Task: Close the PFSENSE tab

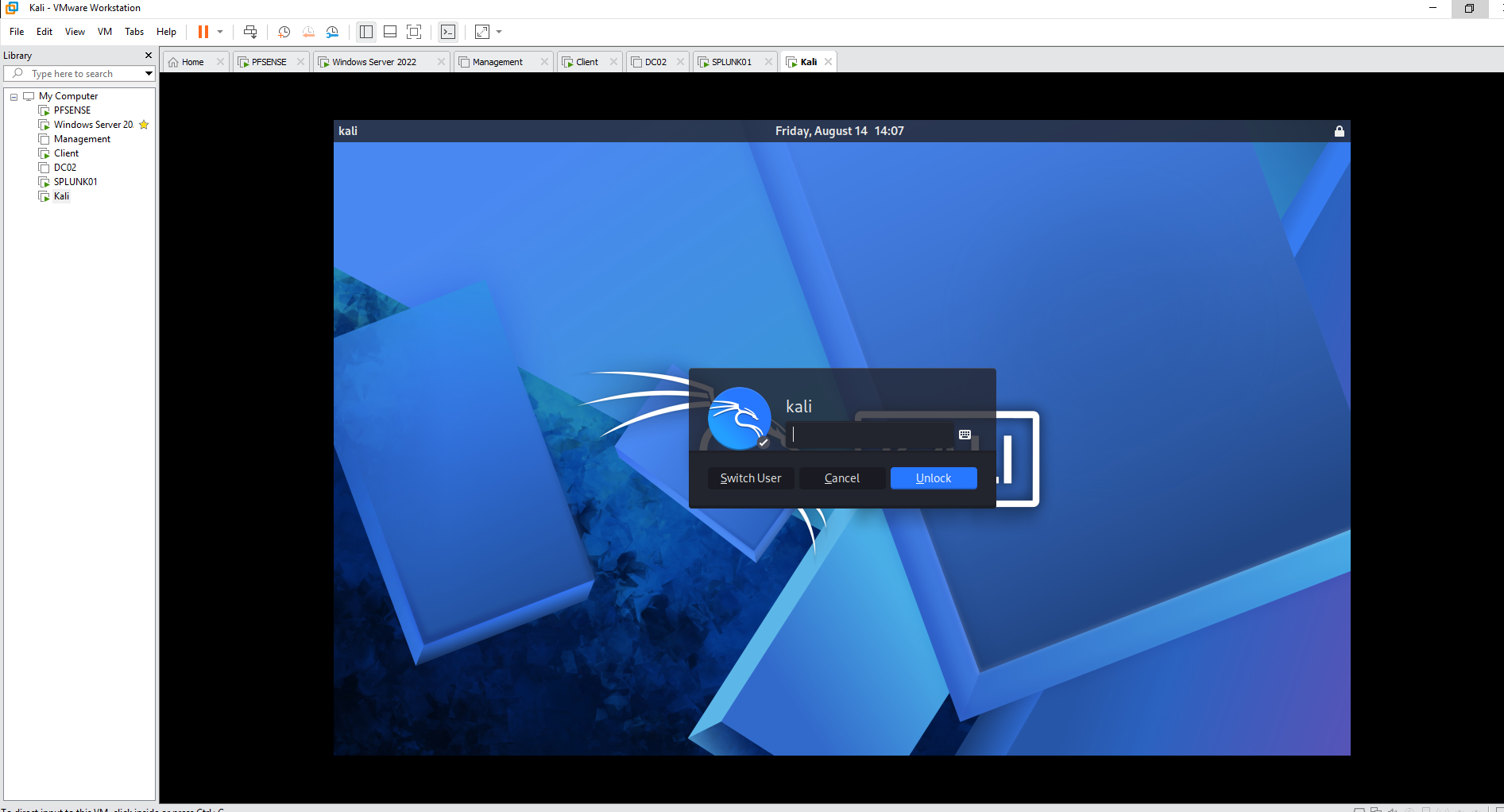Action: (300, 62)
